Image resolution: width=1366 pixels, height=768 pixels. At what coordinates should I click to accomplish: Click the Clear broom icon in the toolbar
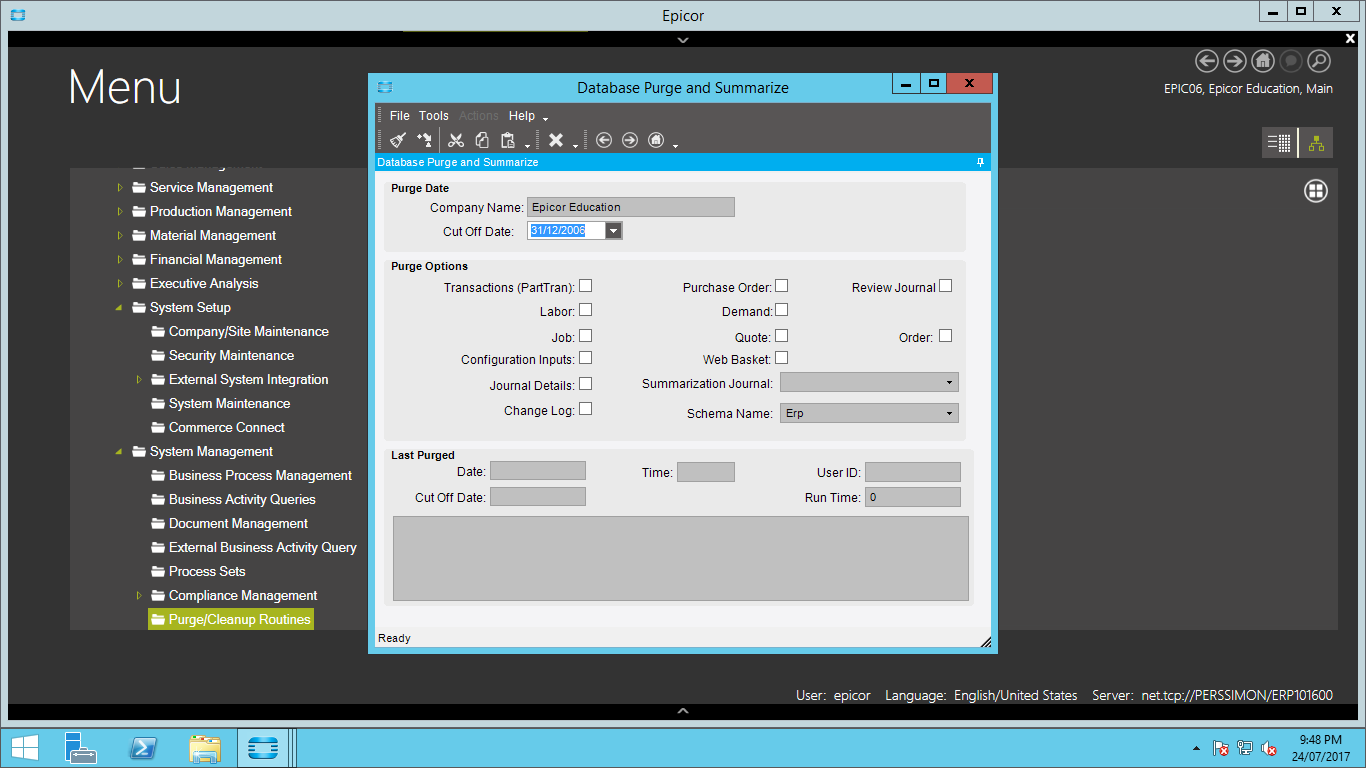[x=398, y=140]
